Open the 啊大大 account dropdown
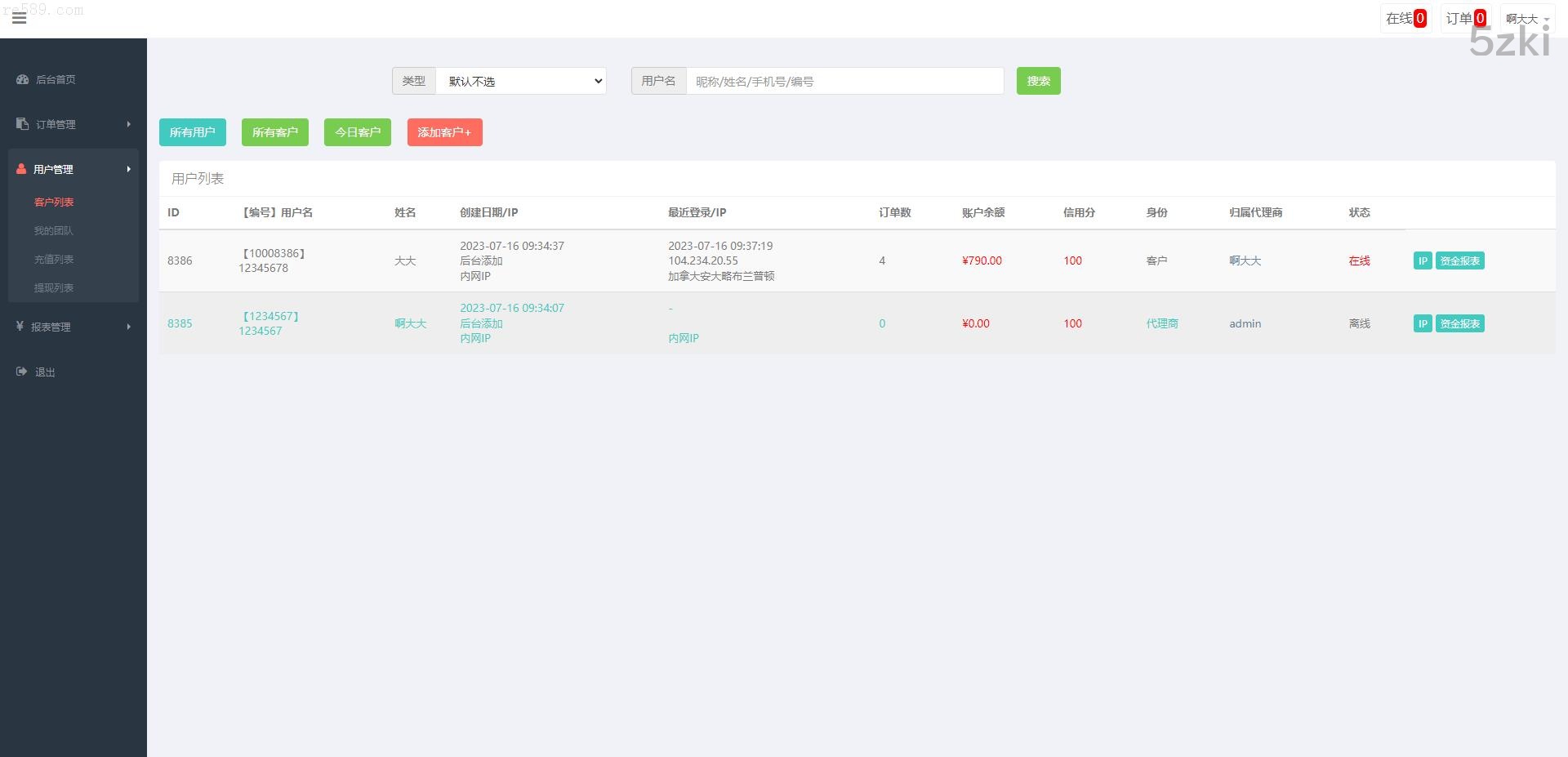This screenshot has height=757, width=1568. pos(1526,19)
